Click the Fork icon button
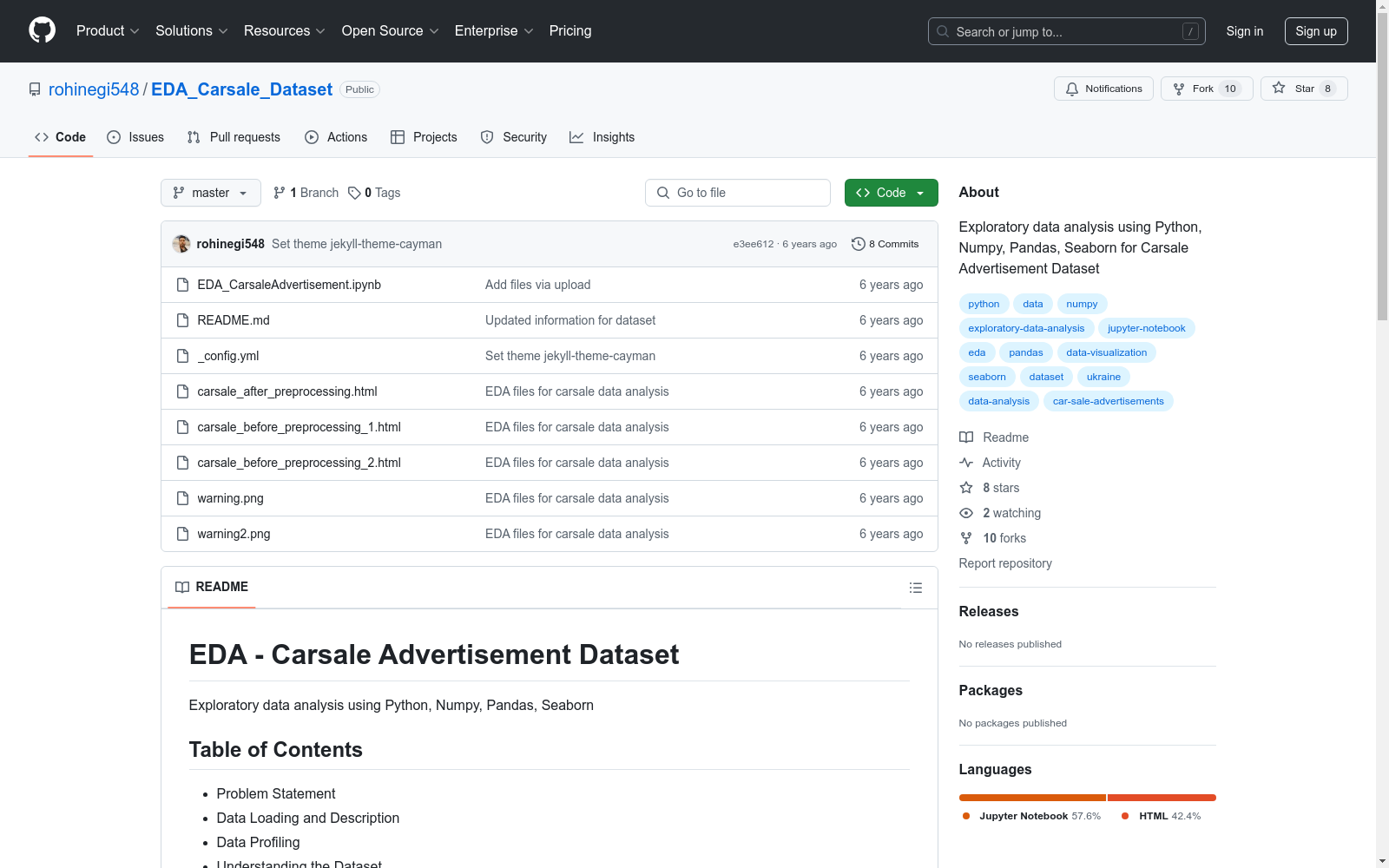The width and height of the screenshot is (1389, 868). point(1179,89)
